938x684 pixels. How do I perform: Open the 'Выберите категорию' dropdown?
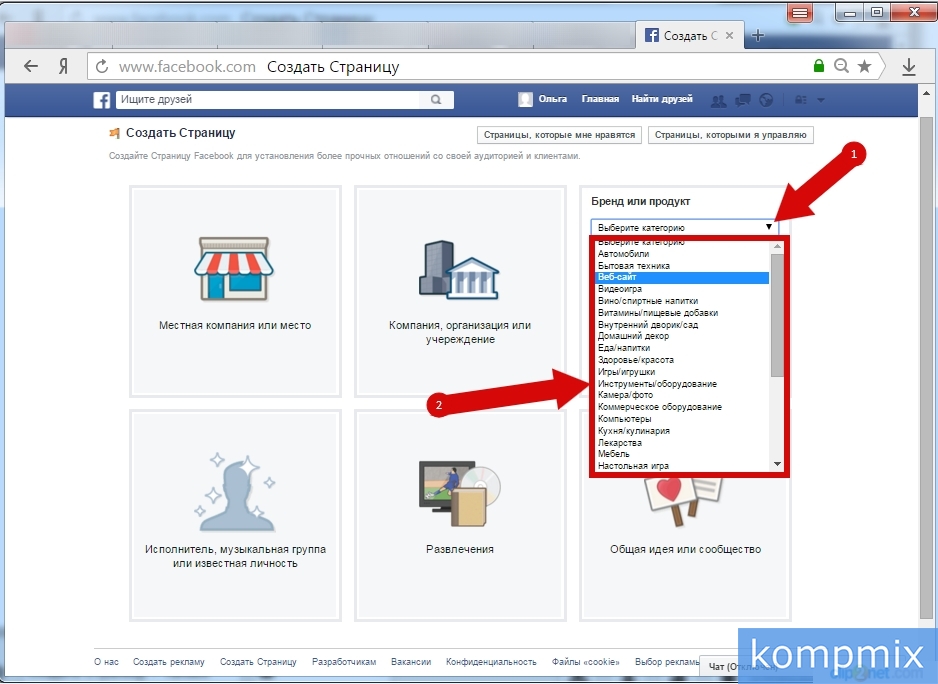pyautogui.click(x=684, y=227)
